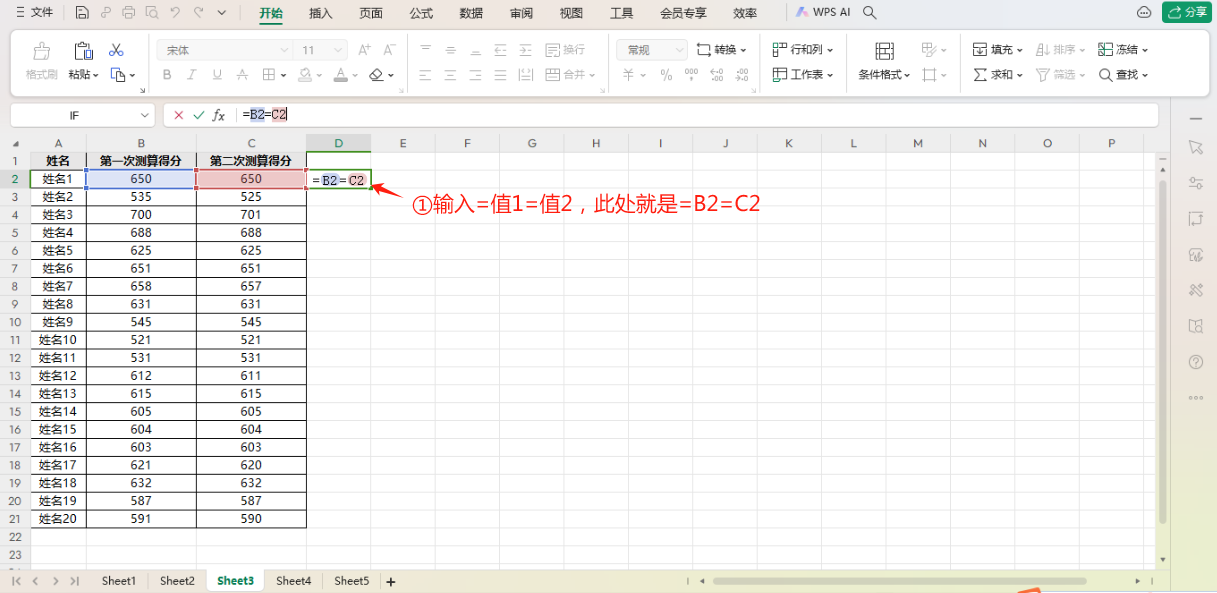Image resolution: width=1217 pixels, height=593 pixels.
Task: Switch to the Sheet1 tab
Action: coord(118,581)
